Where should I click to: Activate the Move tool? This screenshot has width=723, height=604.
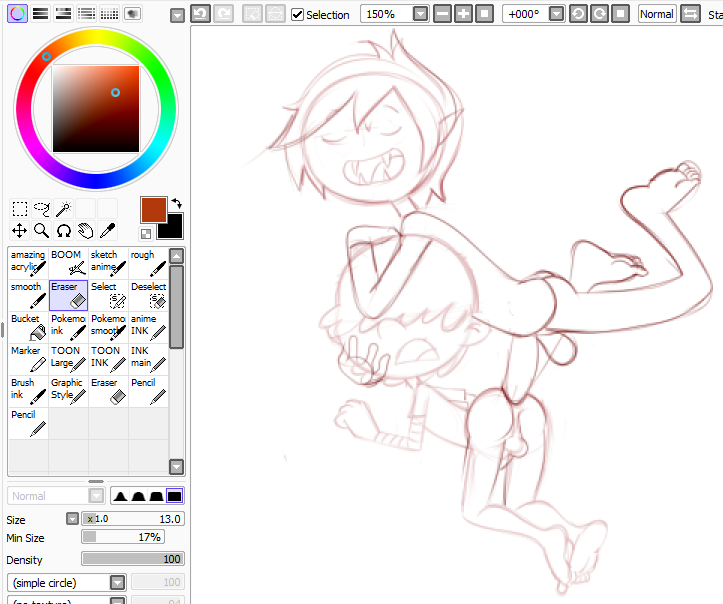(19, 231)
